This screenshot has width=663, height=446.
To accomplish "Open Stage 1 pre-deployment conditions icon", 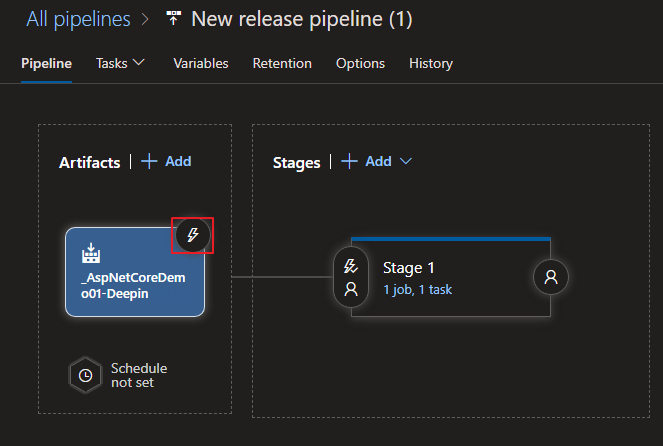I will 351,278.
